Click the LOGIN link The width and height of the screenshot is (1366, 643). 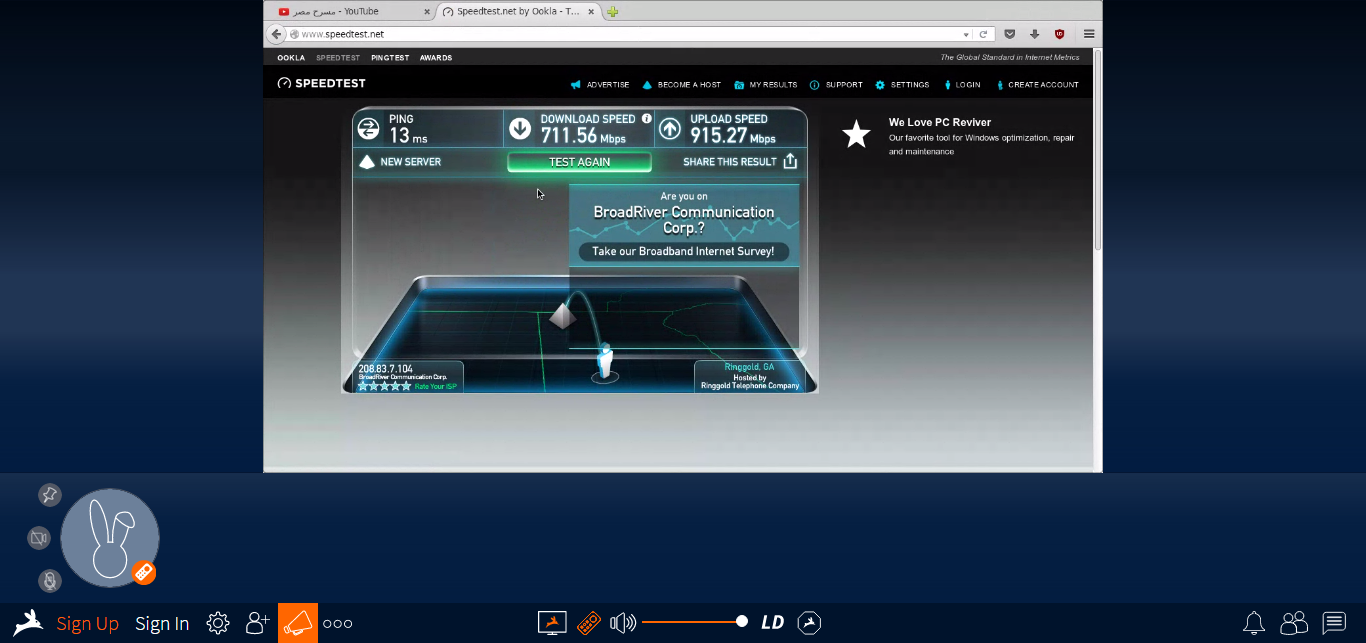click(961, 85)
